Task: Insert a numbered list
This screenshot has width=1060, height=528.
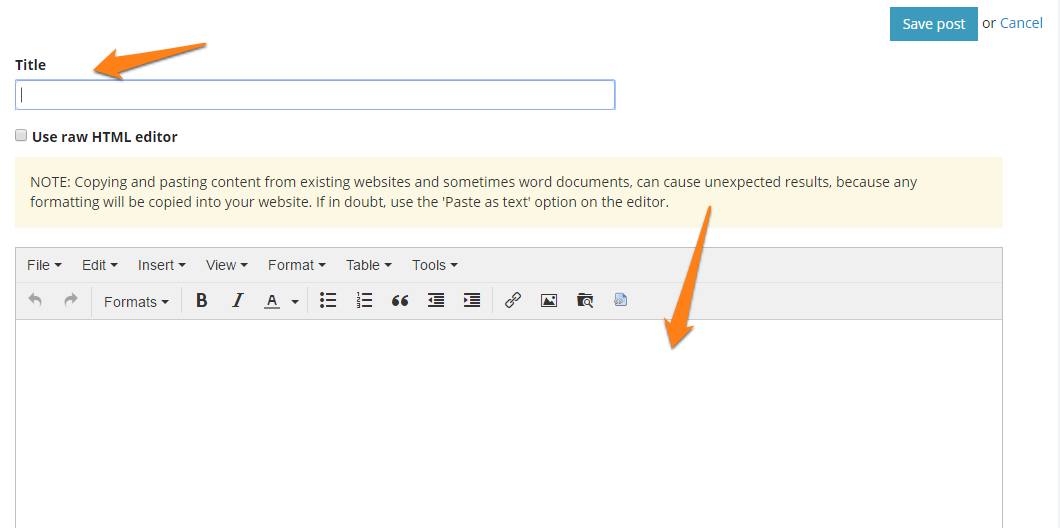Action: [364, 300]
